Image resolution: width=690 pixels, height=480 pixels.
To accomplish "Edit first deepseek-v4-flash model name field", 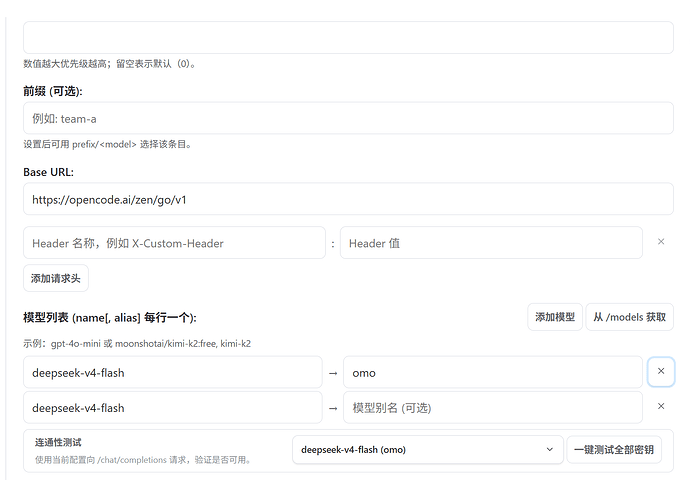I will [172, 373].
